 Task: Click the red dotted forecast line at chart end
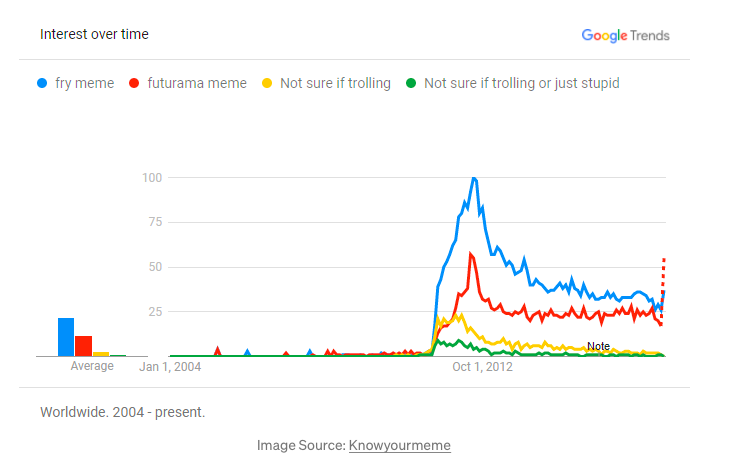(x=663, y=285)
